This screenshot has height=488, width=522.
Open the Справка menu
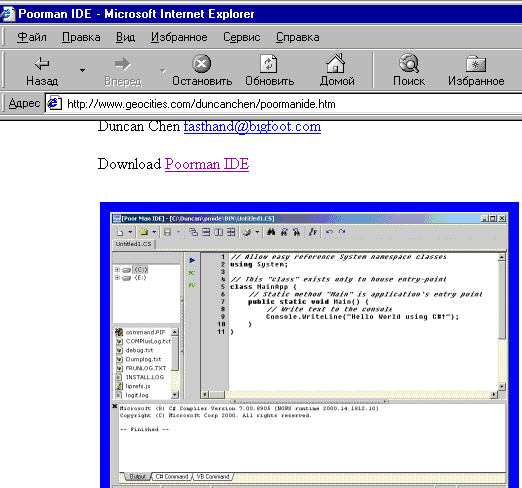click(x=297, y=37)
